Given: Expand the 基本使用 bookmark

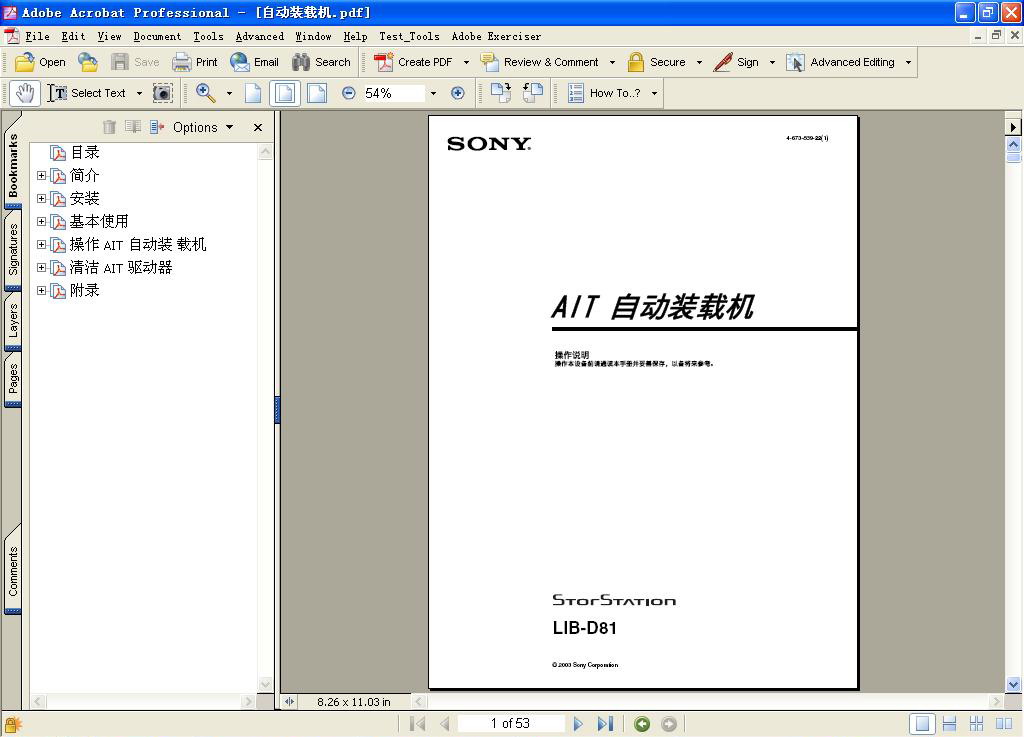Looking at the screenshot, I should (41, 221).
